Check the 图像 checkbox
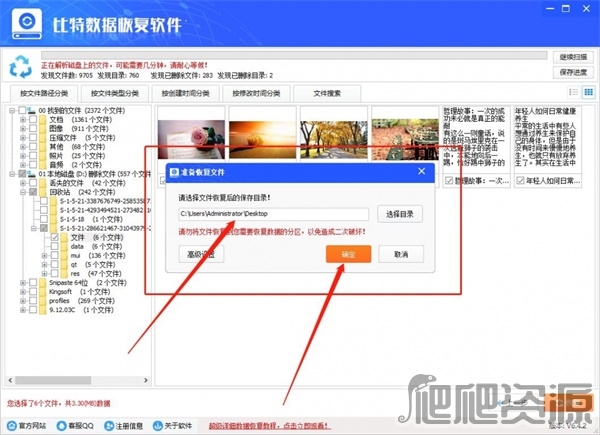The width and height of the screenshot is (600, 435). click(x=33, y=129)
